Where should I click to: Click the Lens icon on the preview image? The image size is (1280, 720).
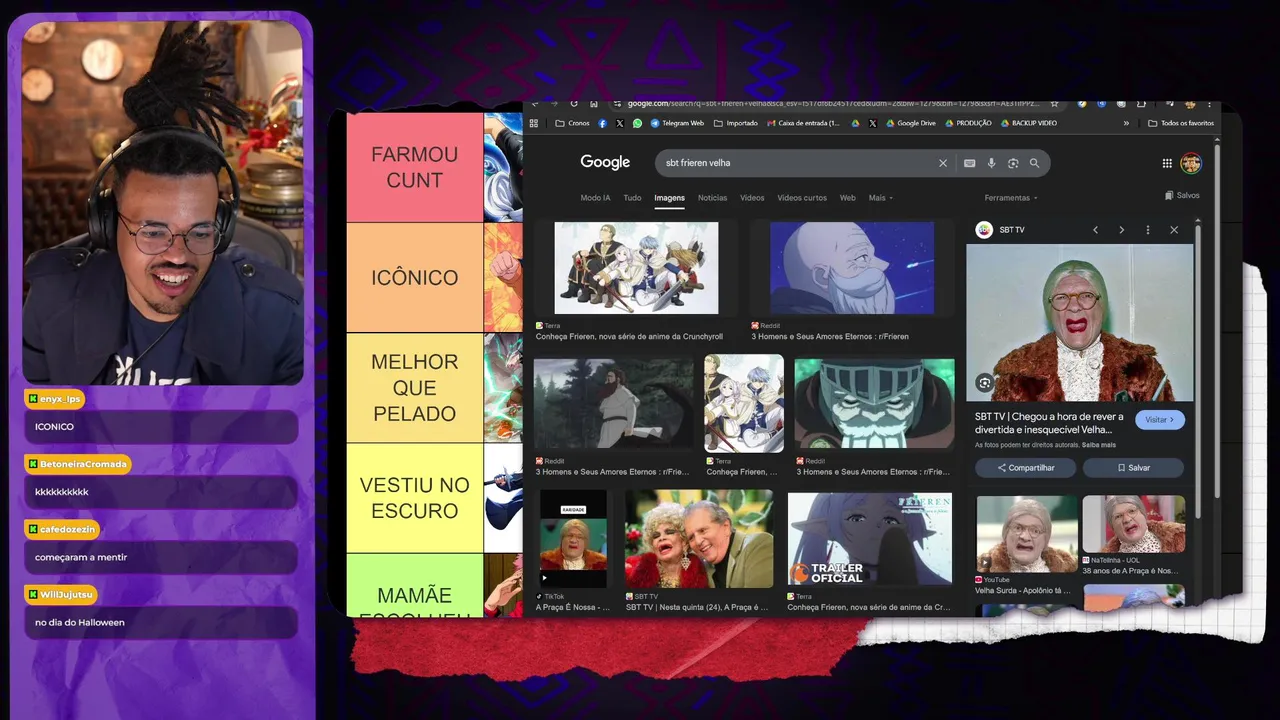click(x=985, y=383)
